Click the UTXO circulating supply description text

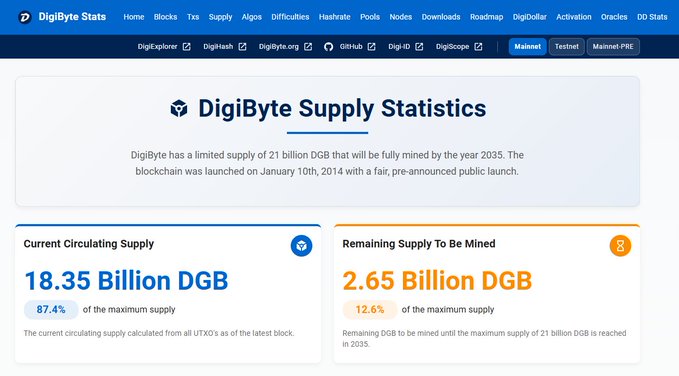159,333
